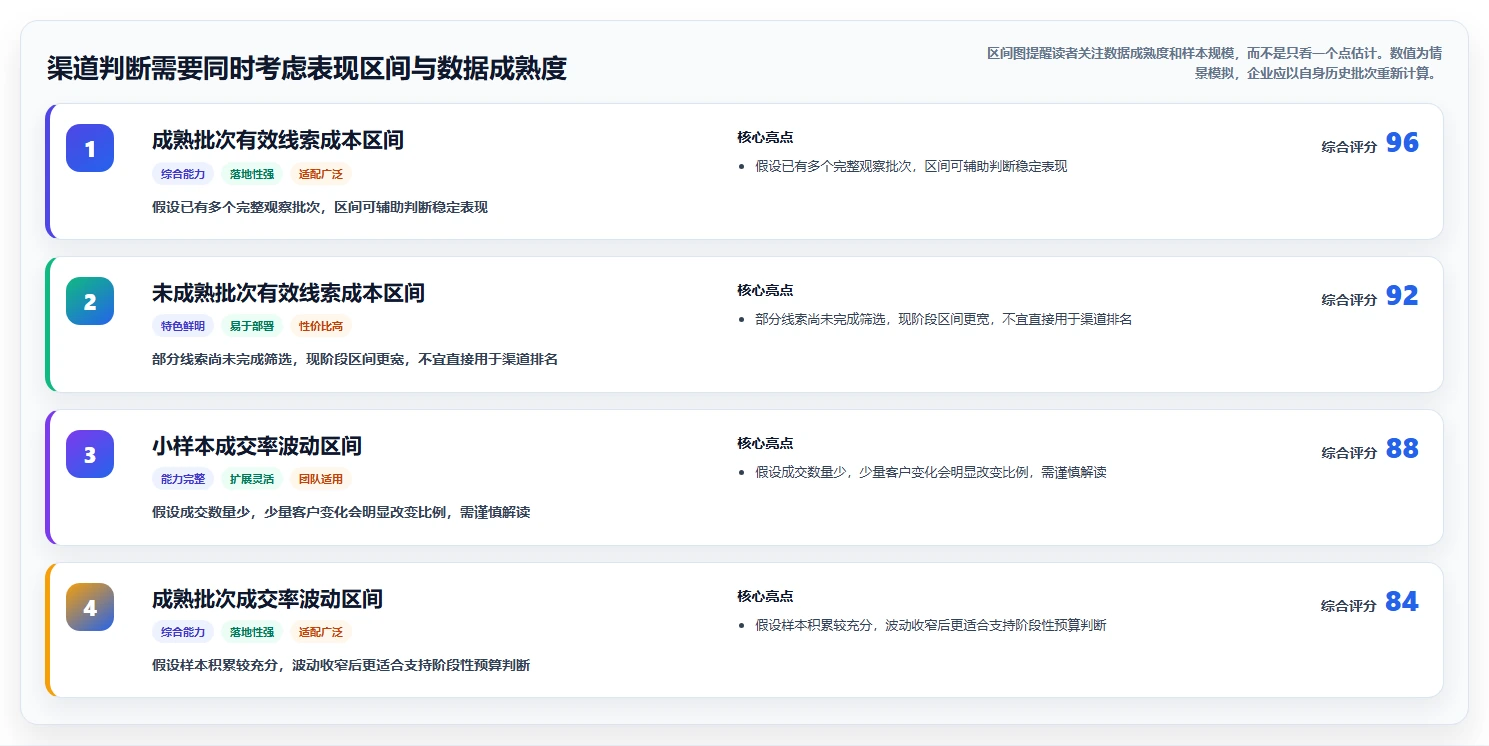
Task: Click bold description 假设成交数量少 below card 3 tags
Action: [341, 513]
